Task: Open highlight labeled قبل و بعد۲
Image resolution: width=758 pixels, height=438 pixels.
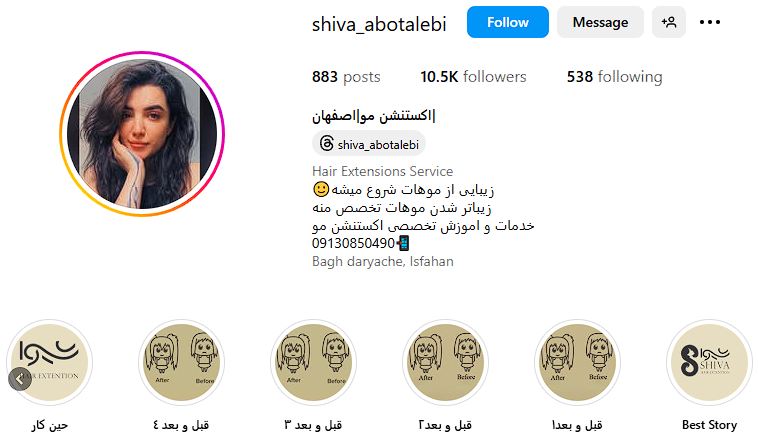Action: (445, 362)
